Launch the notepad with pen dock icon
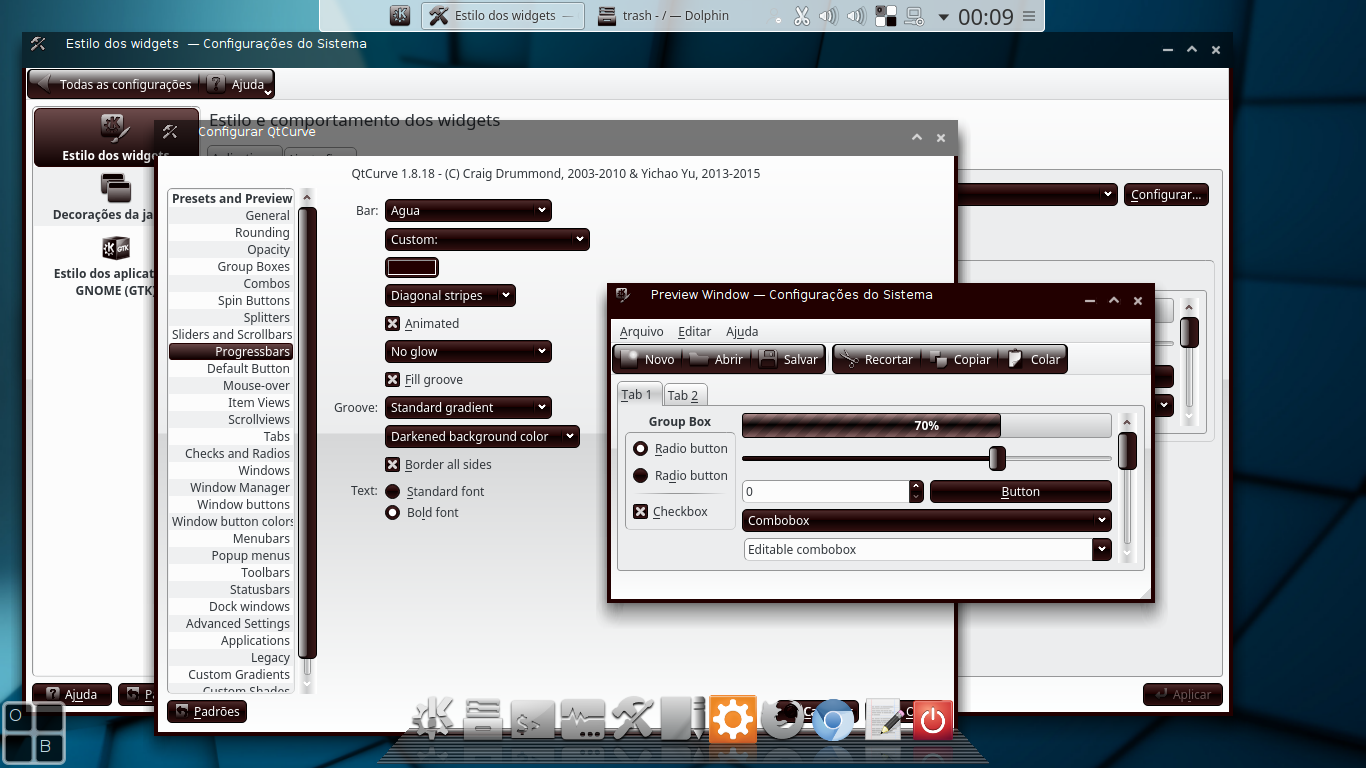The image size is (1366, 768). pos(683,718)
